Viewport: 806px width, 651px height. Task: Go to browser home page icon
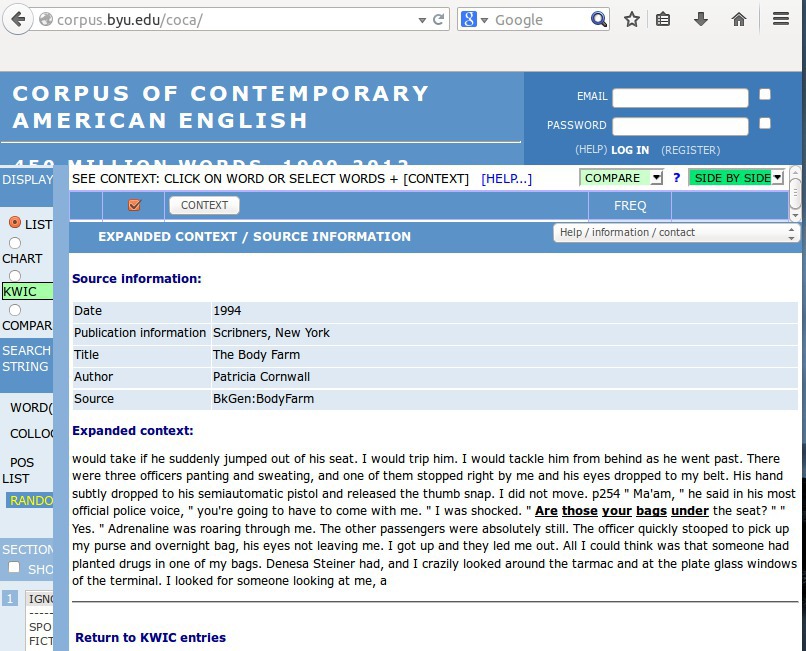click(x=739, y=20)
